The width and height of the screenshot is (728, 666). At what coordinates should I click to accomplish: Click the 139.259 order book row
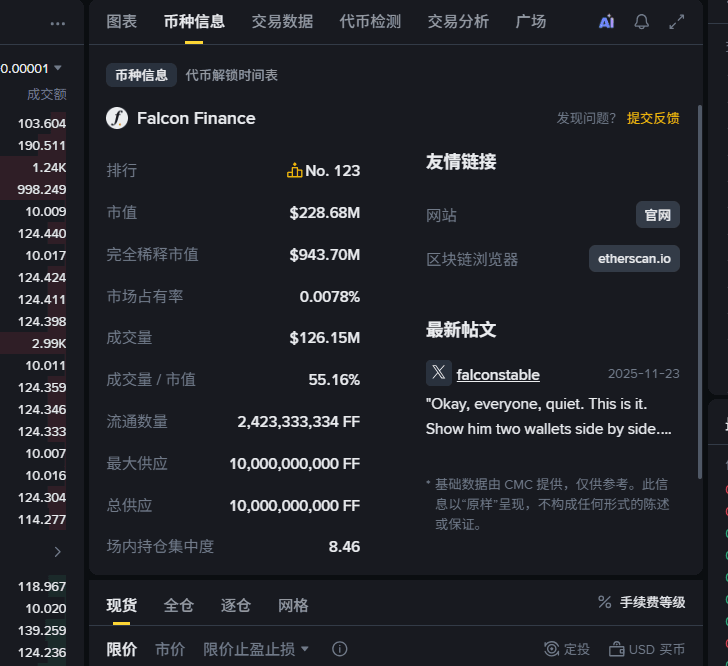pos(33,630)
